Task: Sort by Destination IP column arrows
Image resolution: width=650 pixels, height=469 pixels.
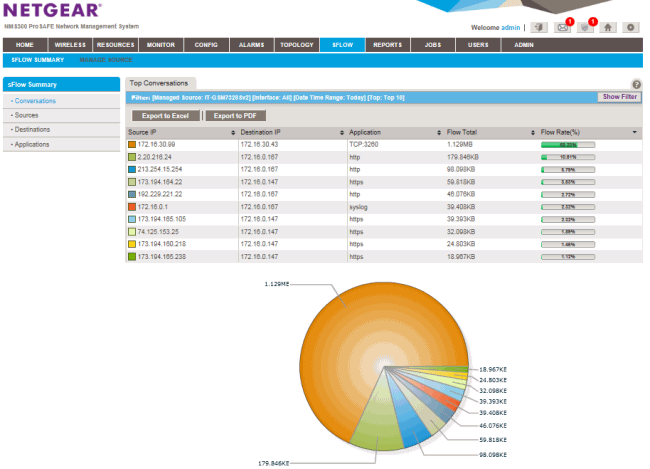Action: [341, 132]
